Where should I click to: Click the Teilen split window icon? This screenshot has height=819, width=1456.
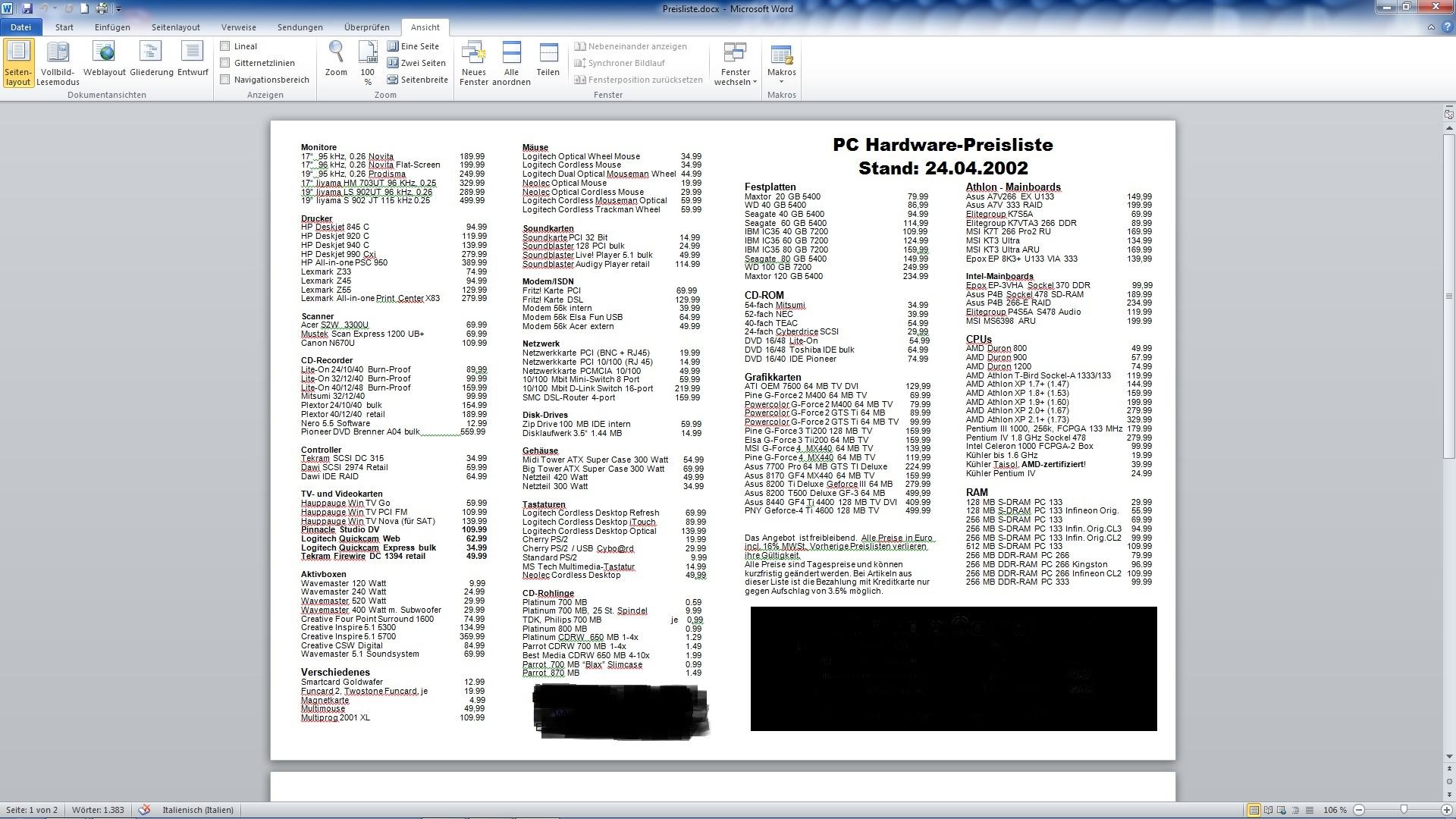(x=548, y=53)
